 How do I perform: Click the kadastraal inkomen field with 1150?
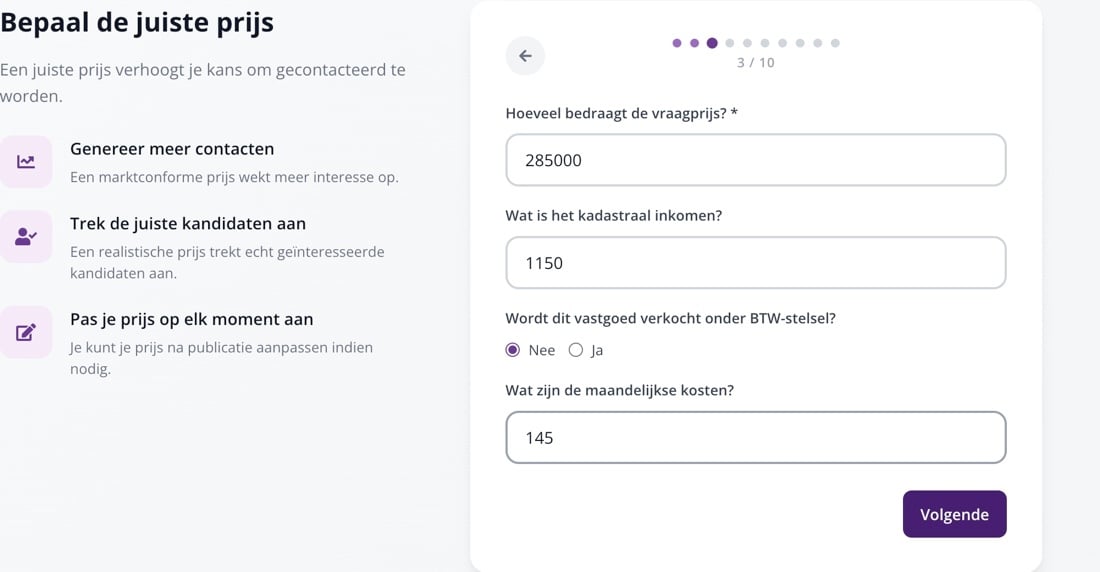[x=756, y=263]
